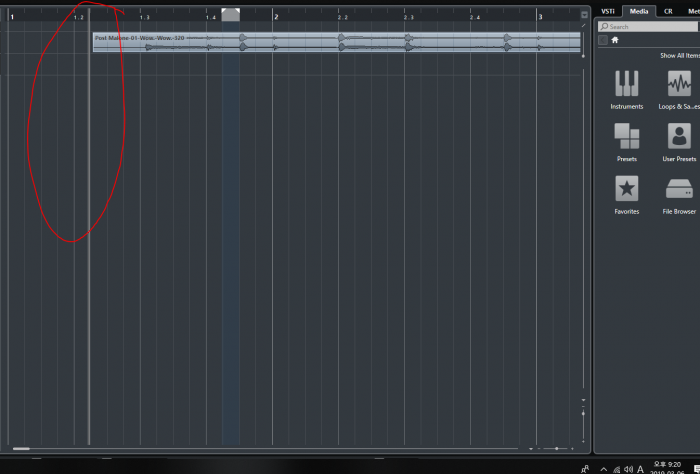Click the back arrow in Media rack
700x474 pixels.
[603, 40]
